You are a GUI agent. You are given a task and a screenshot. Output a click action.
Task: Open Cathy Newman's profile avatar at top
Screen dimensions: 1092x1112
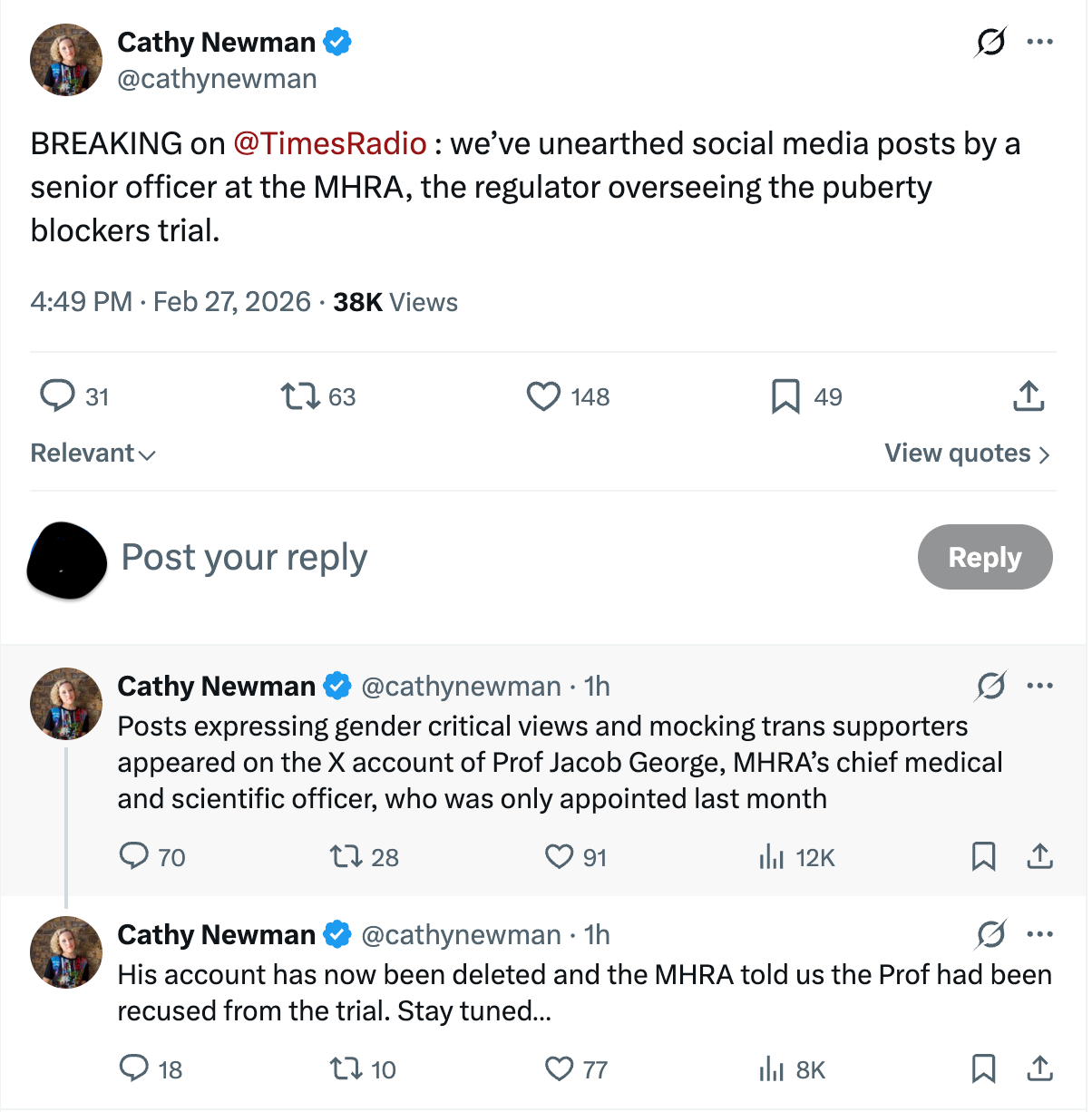pyautogui.click(x=66, y=60)
